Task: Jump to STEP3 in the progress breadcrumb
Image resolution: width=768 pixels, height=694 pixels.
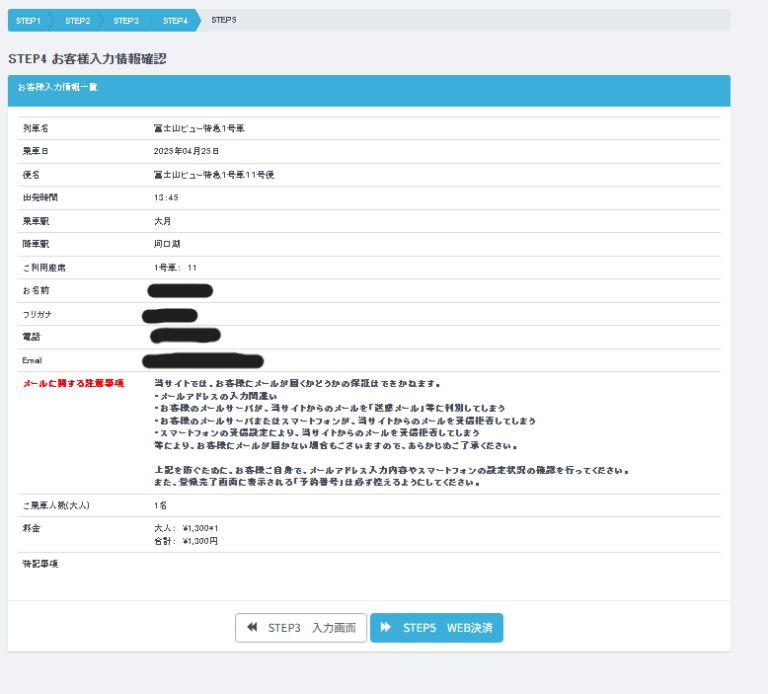Action: (126, 20)
